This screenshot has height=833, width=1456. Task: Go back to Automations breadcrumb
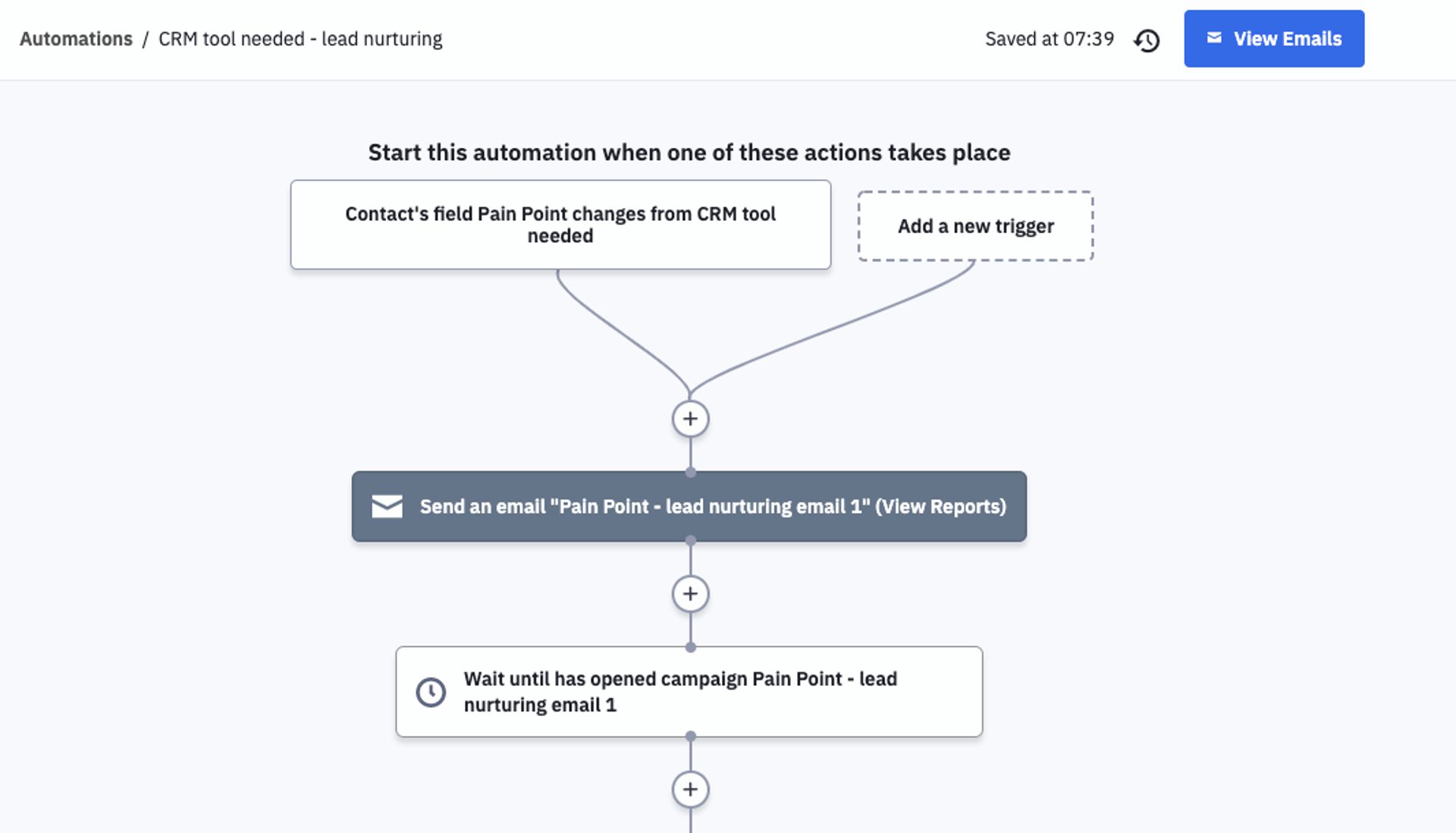point(76,39)
